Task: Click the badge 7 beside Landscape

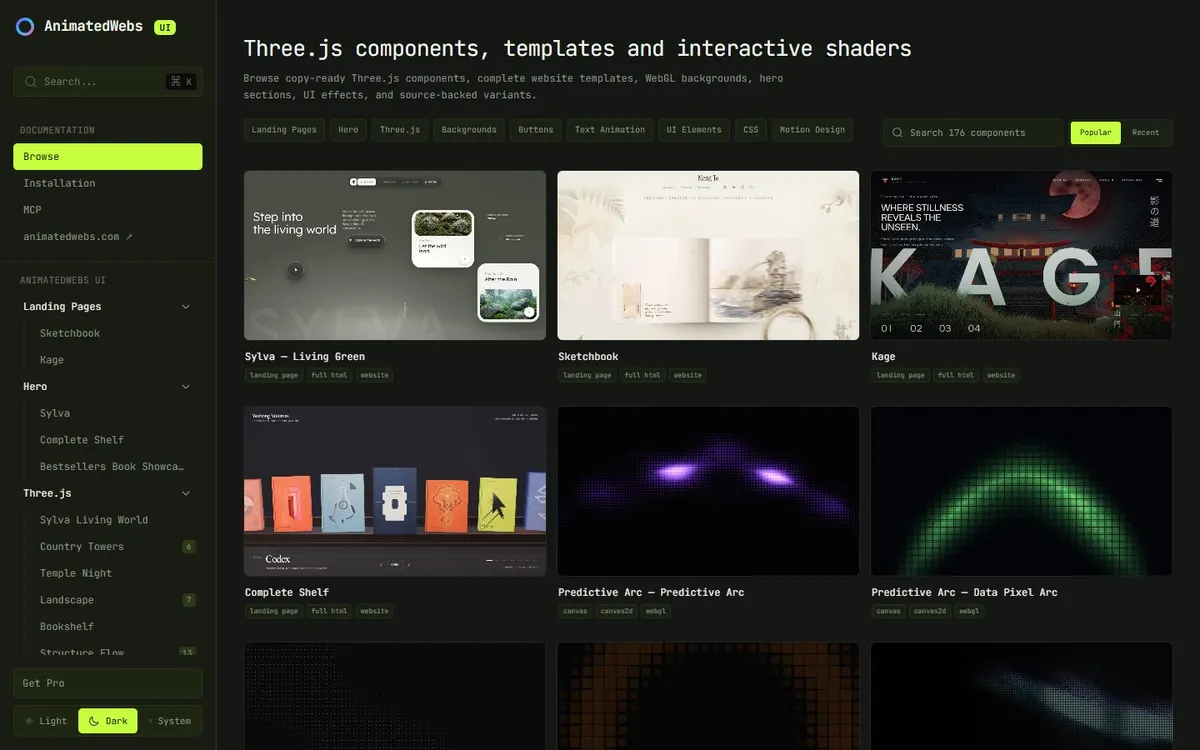Action: point(189,600)
